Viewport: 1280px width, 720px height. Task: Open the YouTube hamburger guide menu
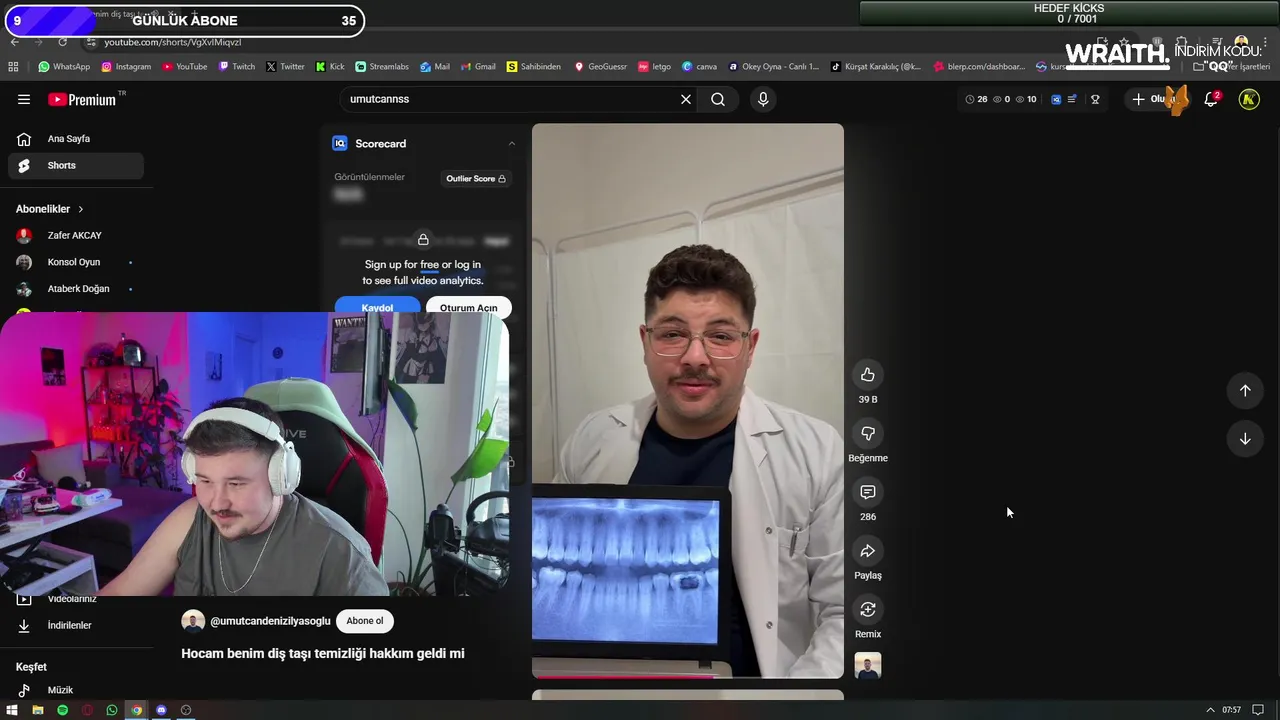(x=24, y=99)
